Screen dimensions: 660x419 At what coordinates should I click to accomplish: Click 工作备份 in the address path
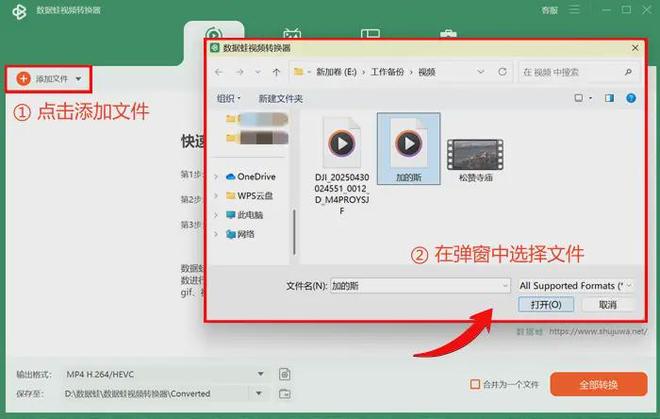387,72
